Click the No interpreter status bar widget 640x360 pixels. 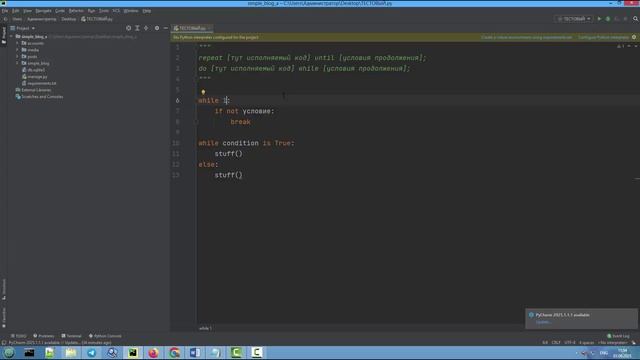tap(613, 343)
